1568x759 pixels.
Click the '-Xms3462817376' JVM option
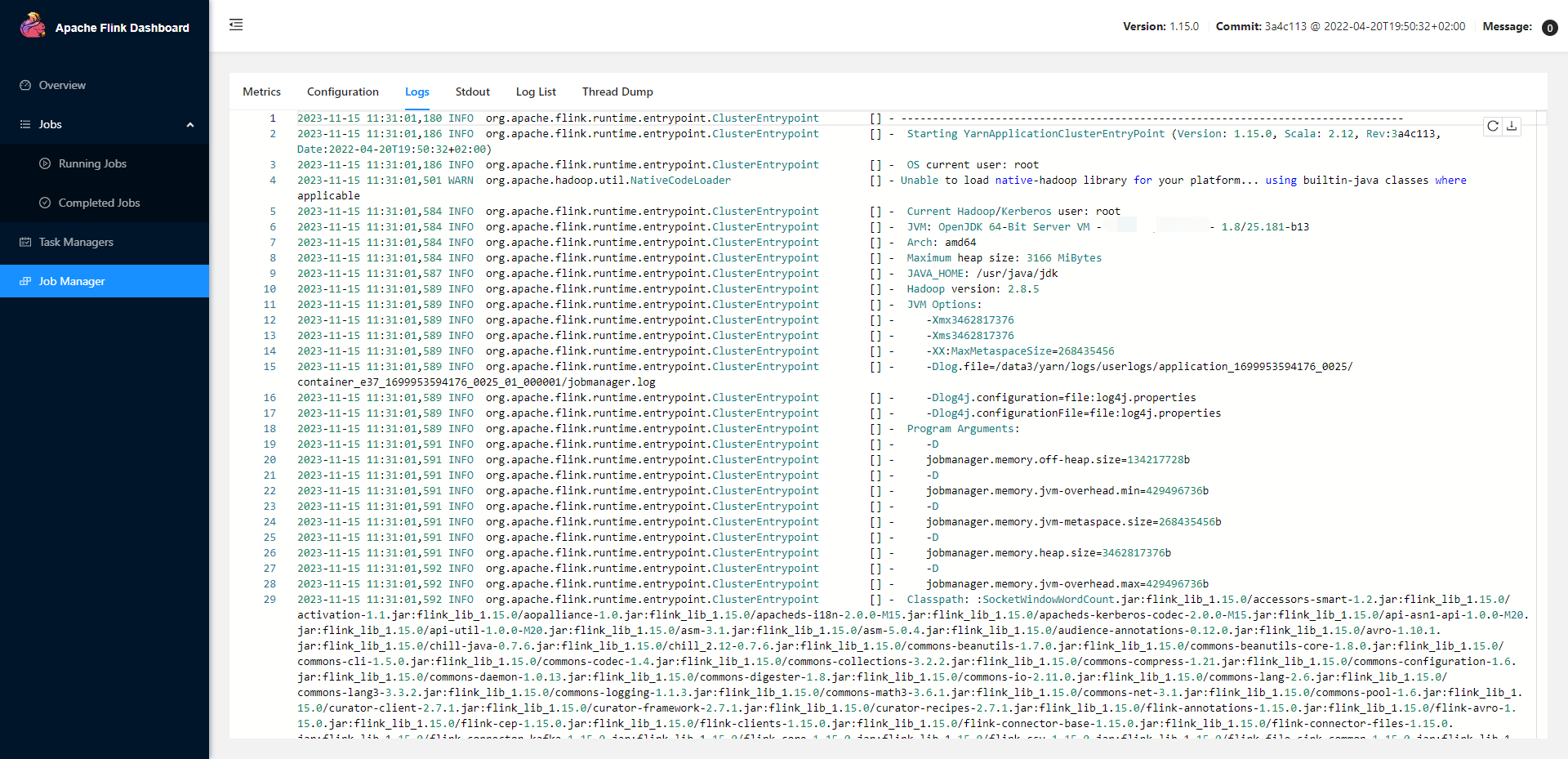click(x=970, y=336)
